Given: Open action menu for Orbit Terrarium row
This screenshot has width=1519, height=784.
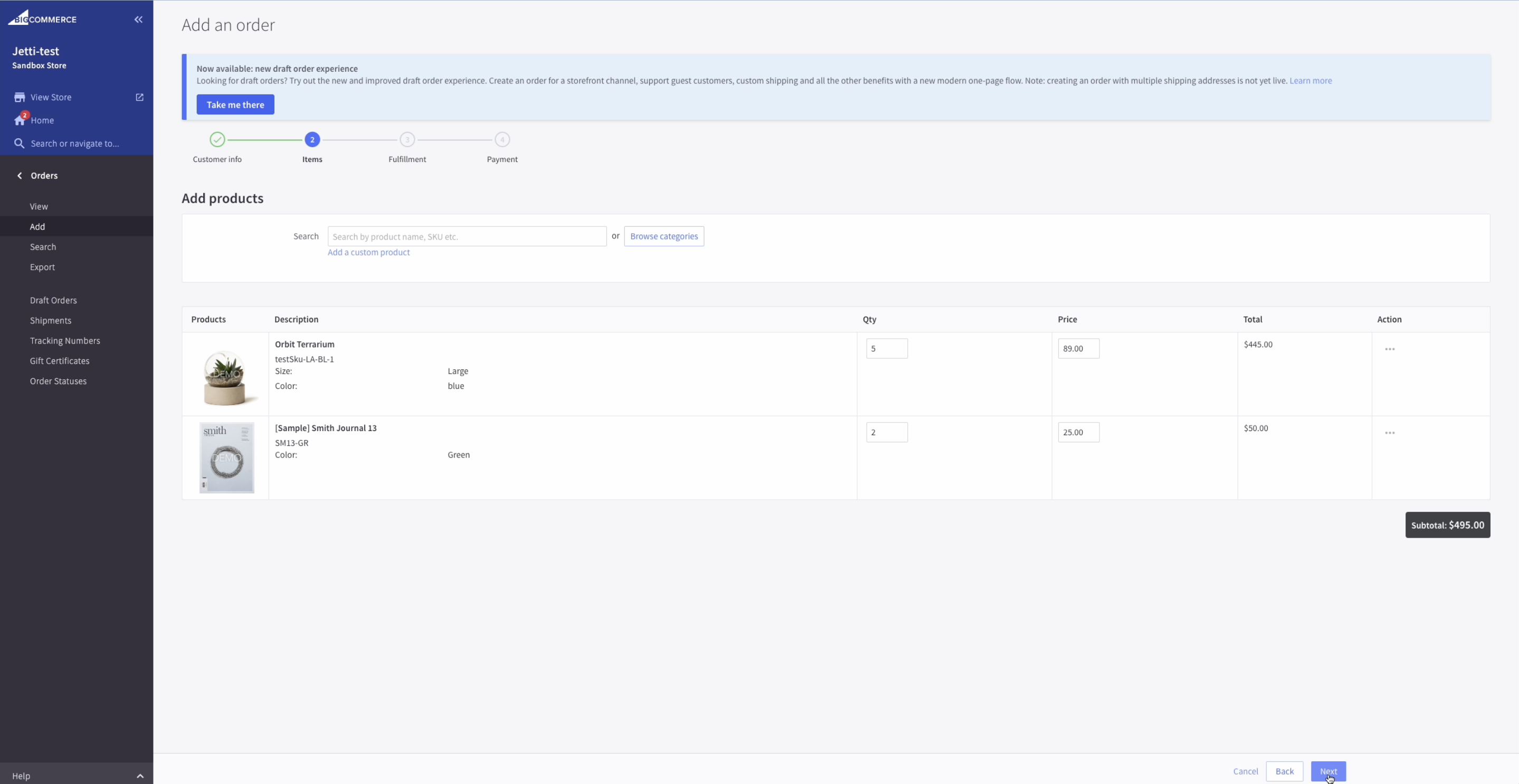Looking at the screenshot, I should coord(1390,349).
